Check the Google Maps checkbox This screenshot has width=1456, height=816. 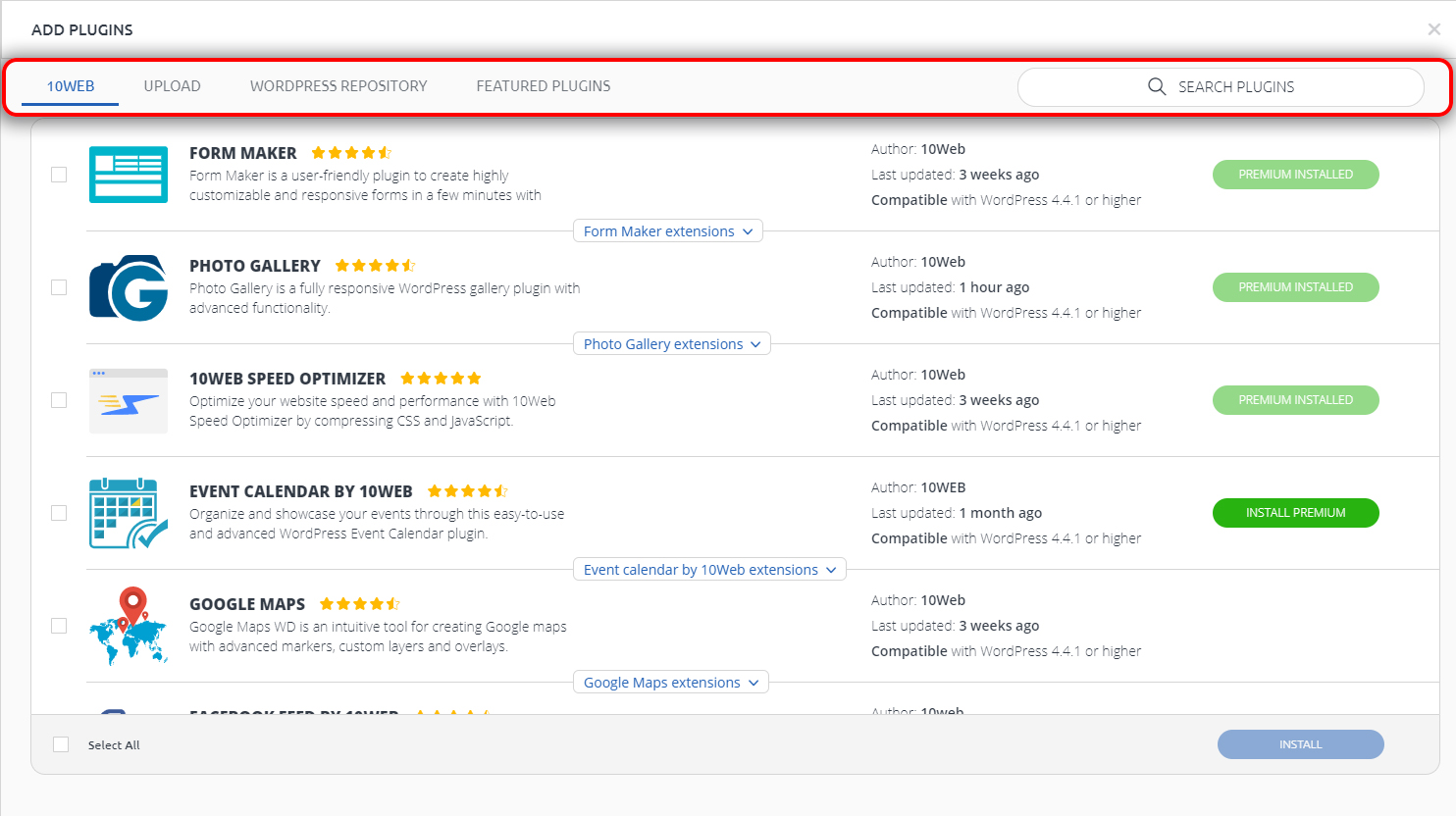(x=59, y=626)
